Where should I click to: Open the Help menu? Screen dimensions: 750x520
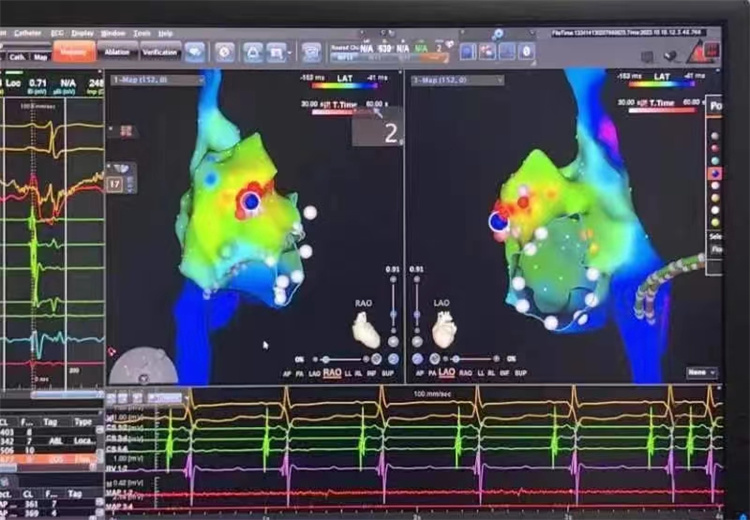165,33
